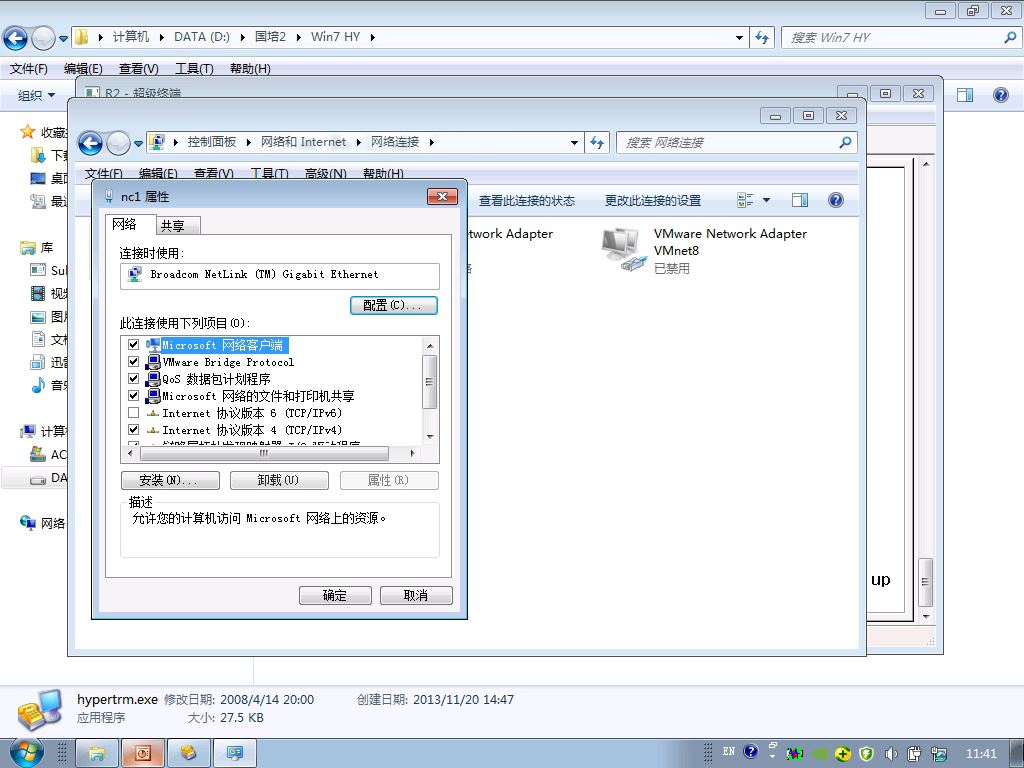The width and height of the screenshot is (1024, 768).
Task: Click horizontal scrollbar in protocol list
Action: point(264,453)
